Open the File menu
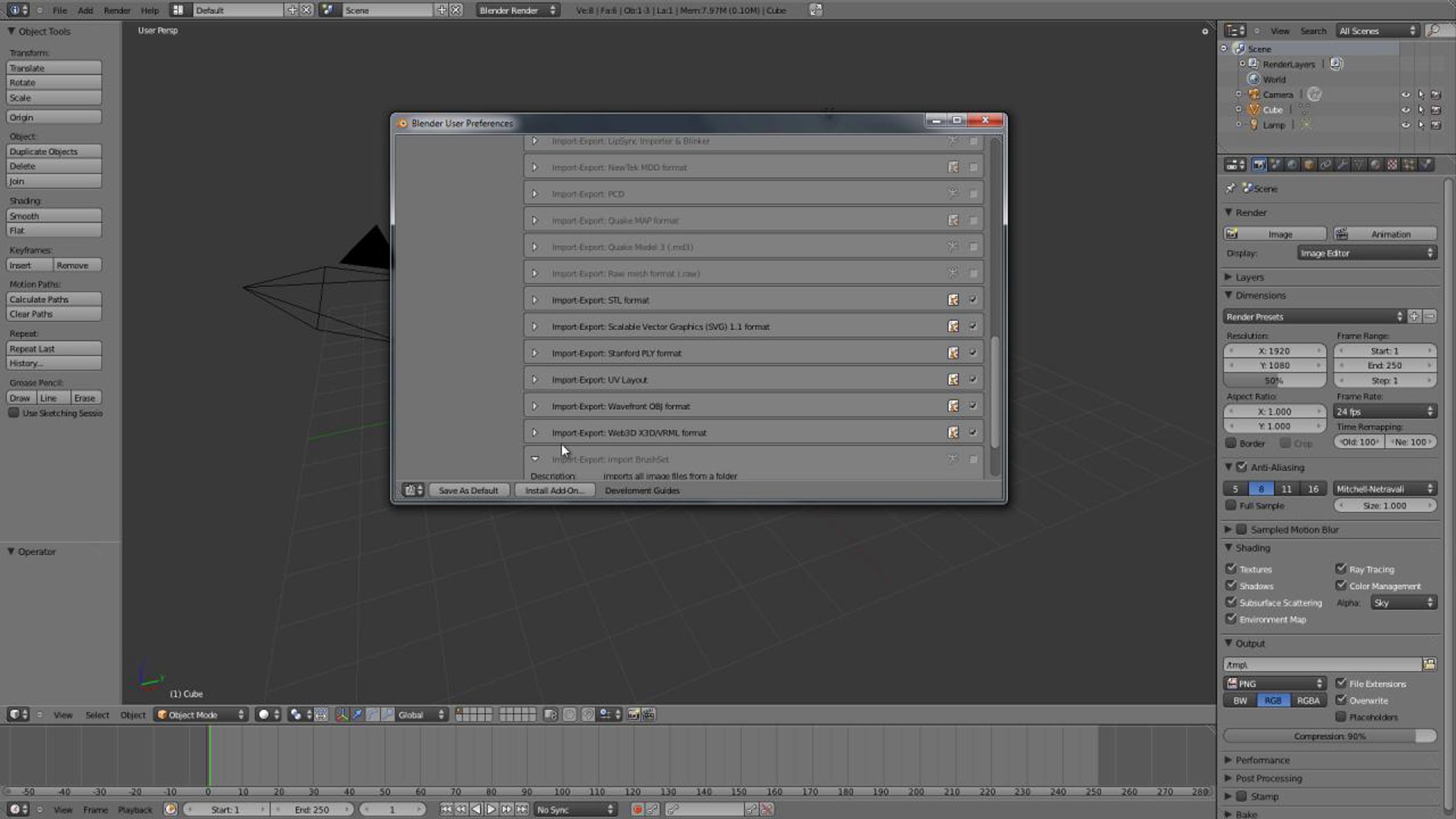1456x819 pixels. coord(59,10)
